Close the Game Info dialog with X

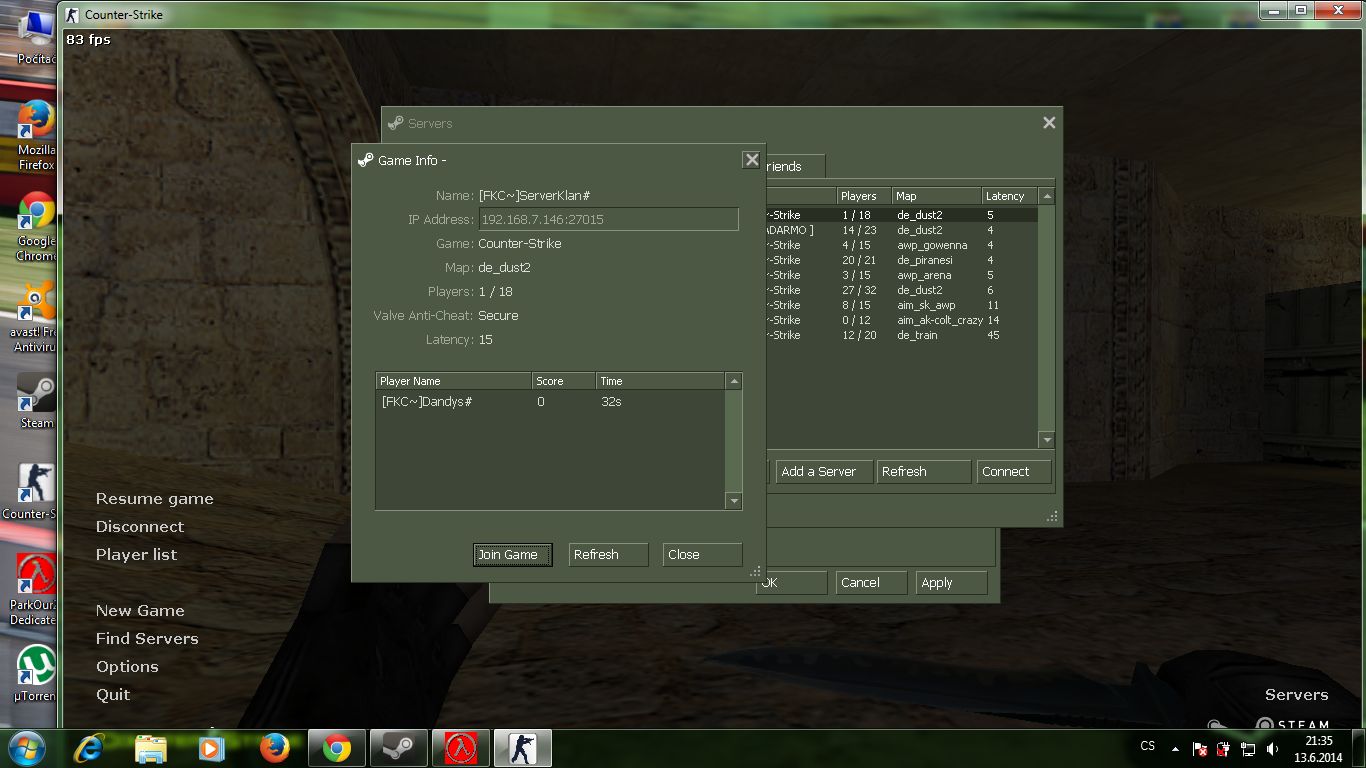[751, 160]
